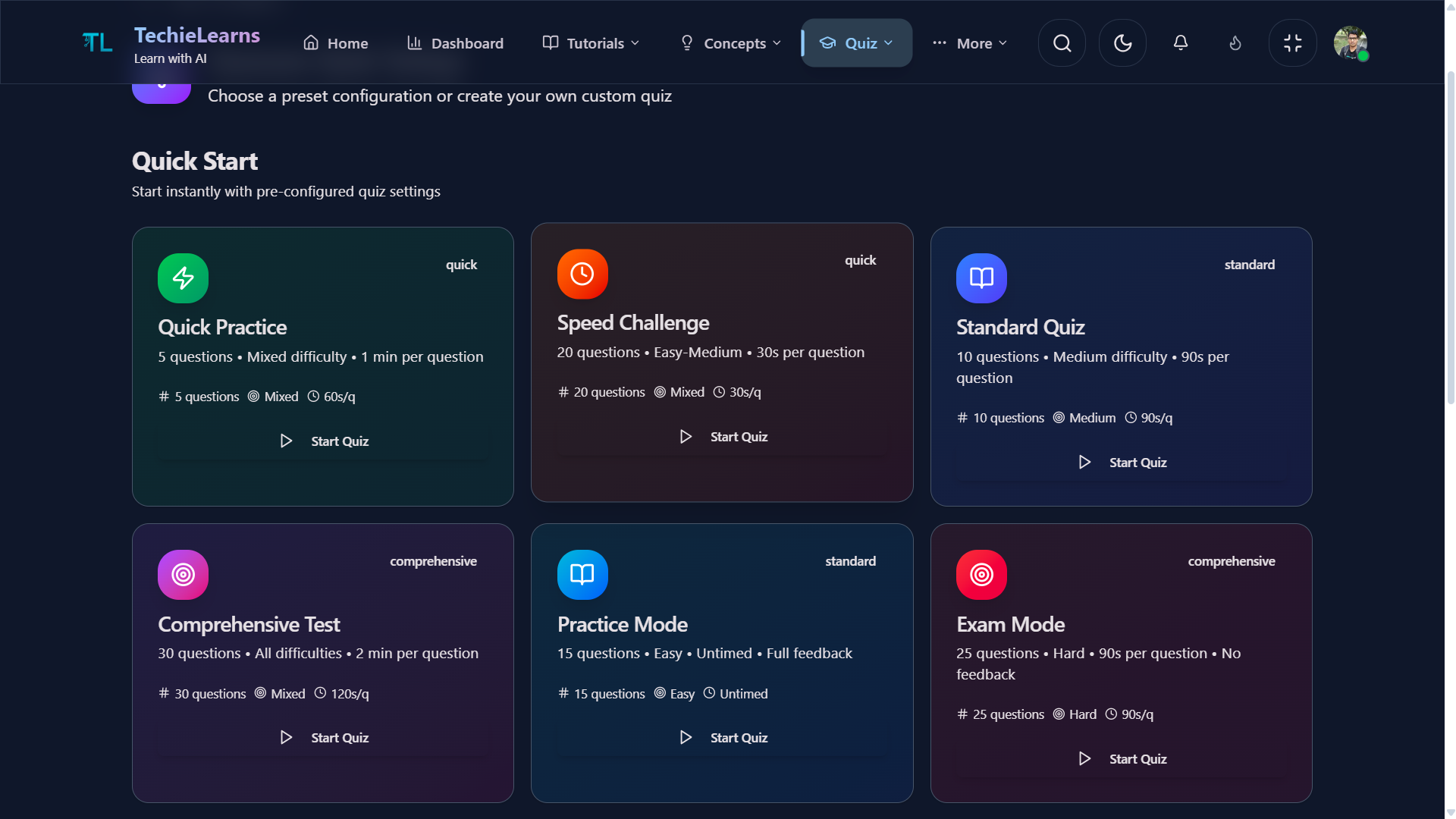The image size is (1456, 819).
Task: Click the streak flame icon
Action: pyautogui.click(x=1235, y=43)
